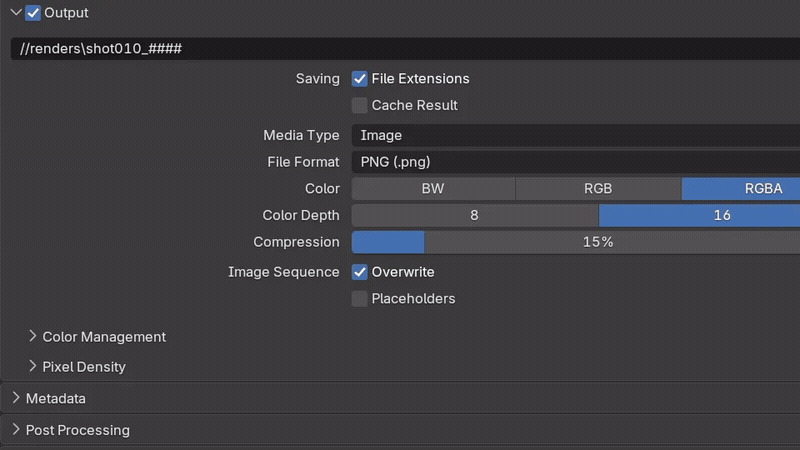Click the Compression label
The image size is (800, 450).
tap(296, 242)
